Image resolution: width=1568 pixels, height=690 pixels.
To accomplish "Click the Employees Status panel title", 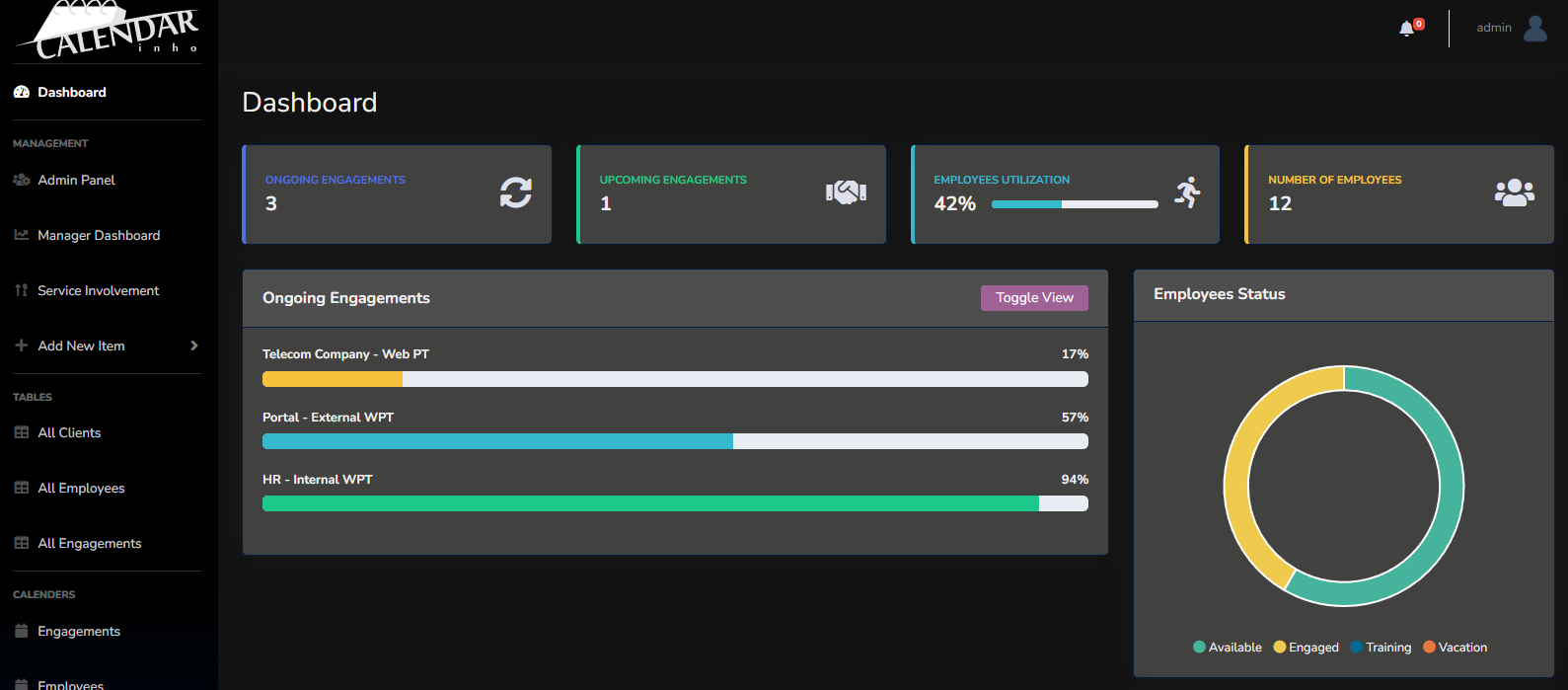I will (1220, 294).
